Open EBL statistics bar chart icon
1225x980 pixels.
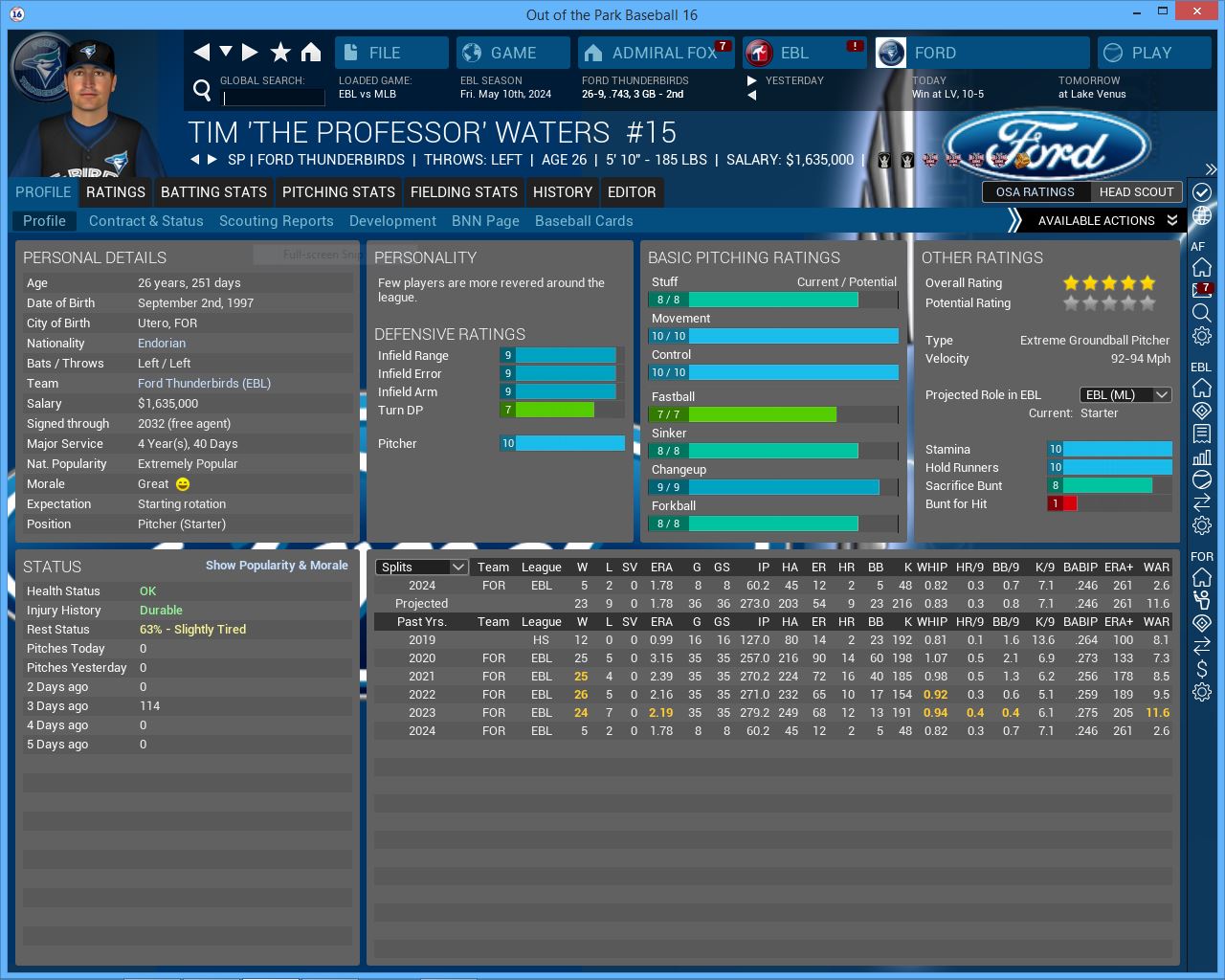click(x=1202, y=457)
